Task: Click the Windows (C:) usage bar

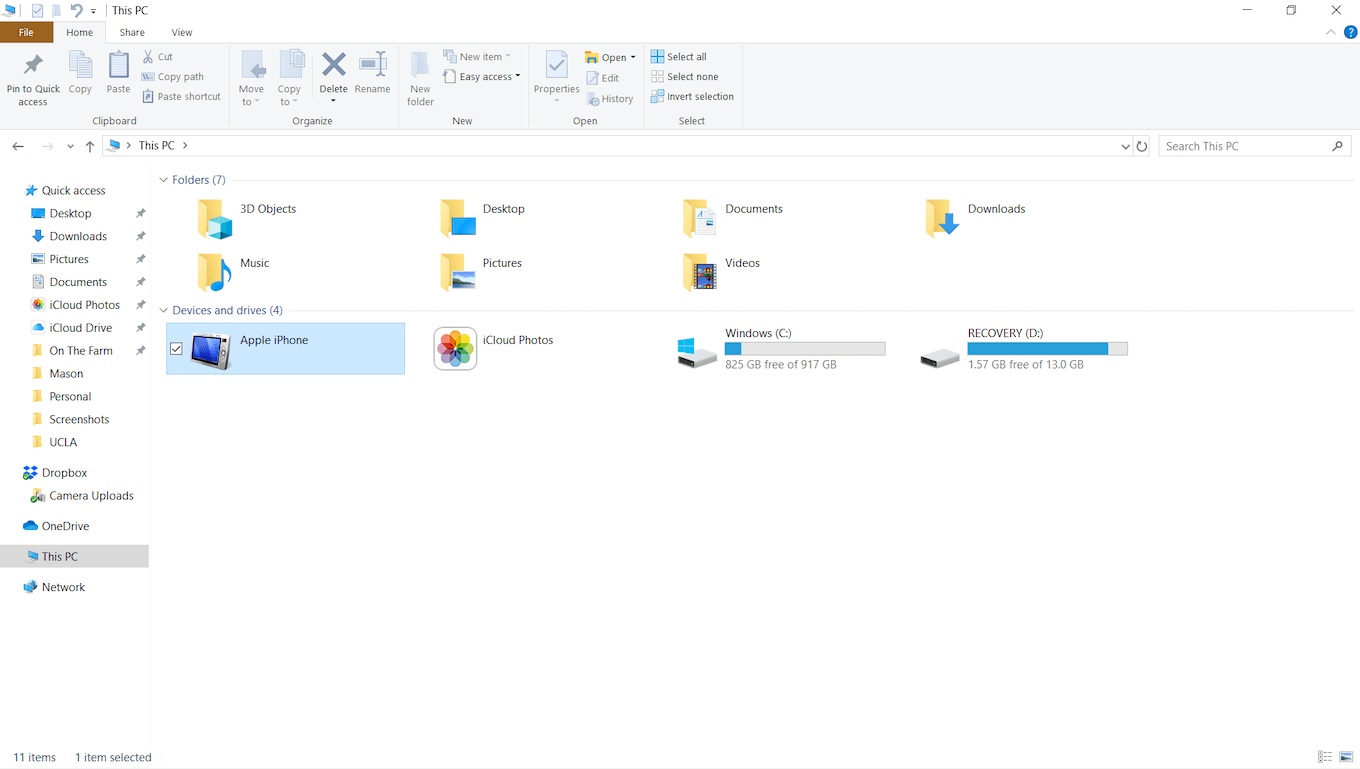Action: tap(805, 349)
